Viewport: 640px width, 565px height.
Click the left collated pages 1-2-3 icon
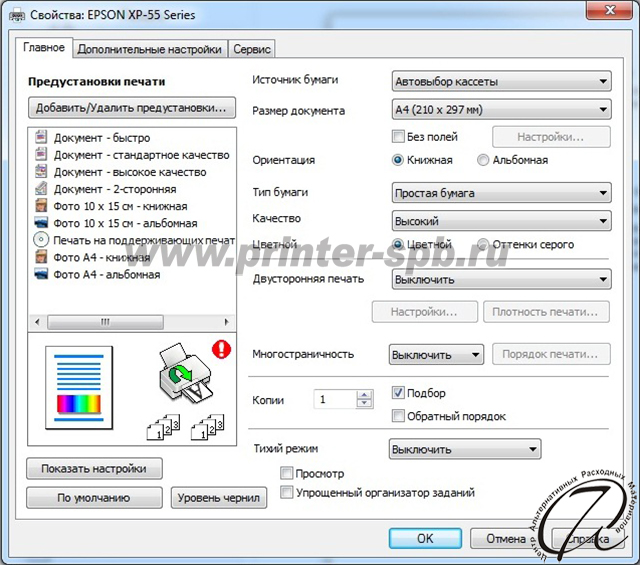(x=163, y=427)
